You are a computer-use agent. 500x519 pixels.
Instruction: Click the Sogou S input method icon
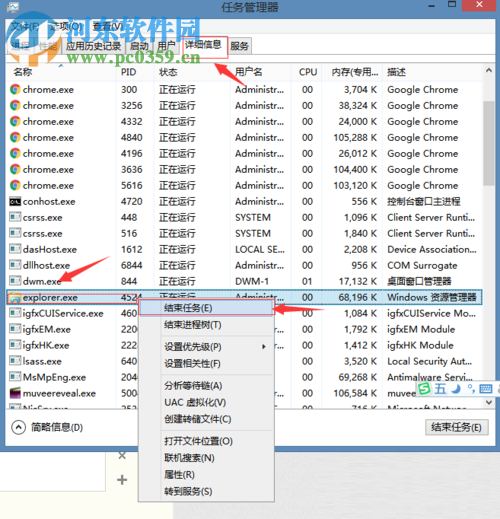click(x=424, y=388)
